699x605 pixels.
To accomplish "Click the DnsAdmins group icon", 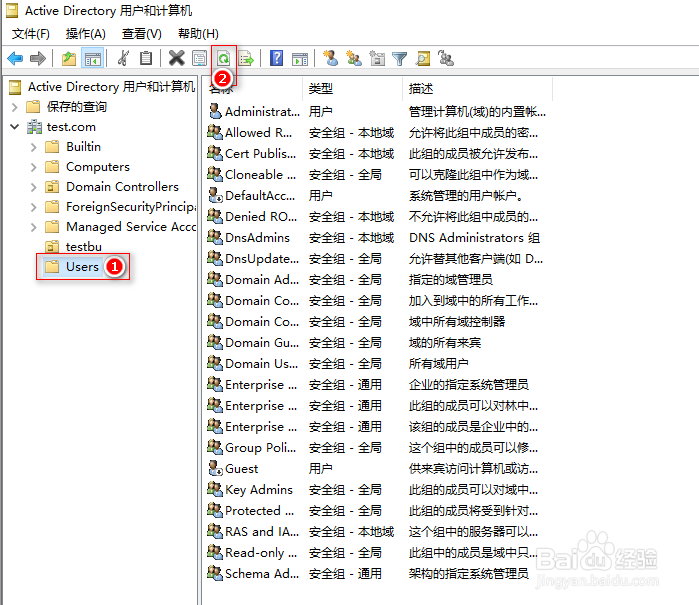I will (215, 237).
